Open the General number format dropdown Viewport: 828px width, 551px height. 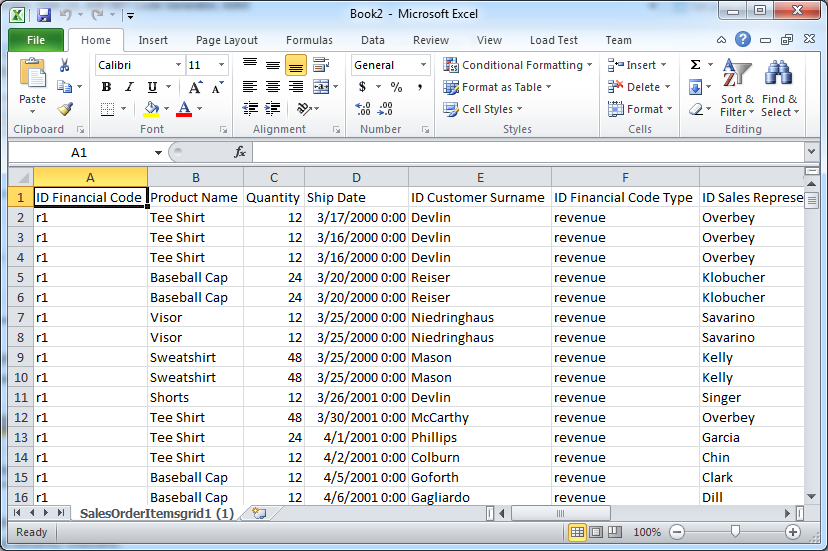[423, 65]
